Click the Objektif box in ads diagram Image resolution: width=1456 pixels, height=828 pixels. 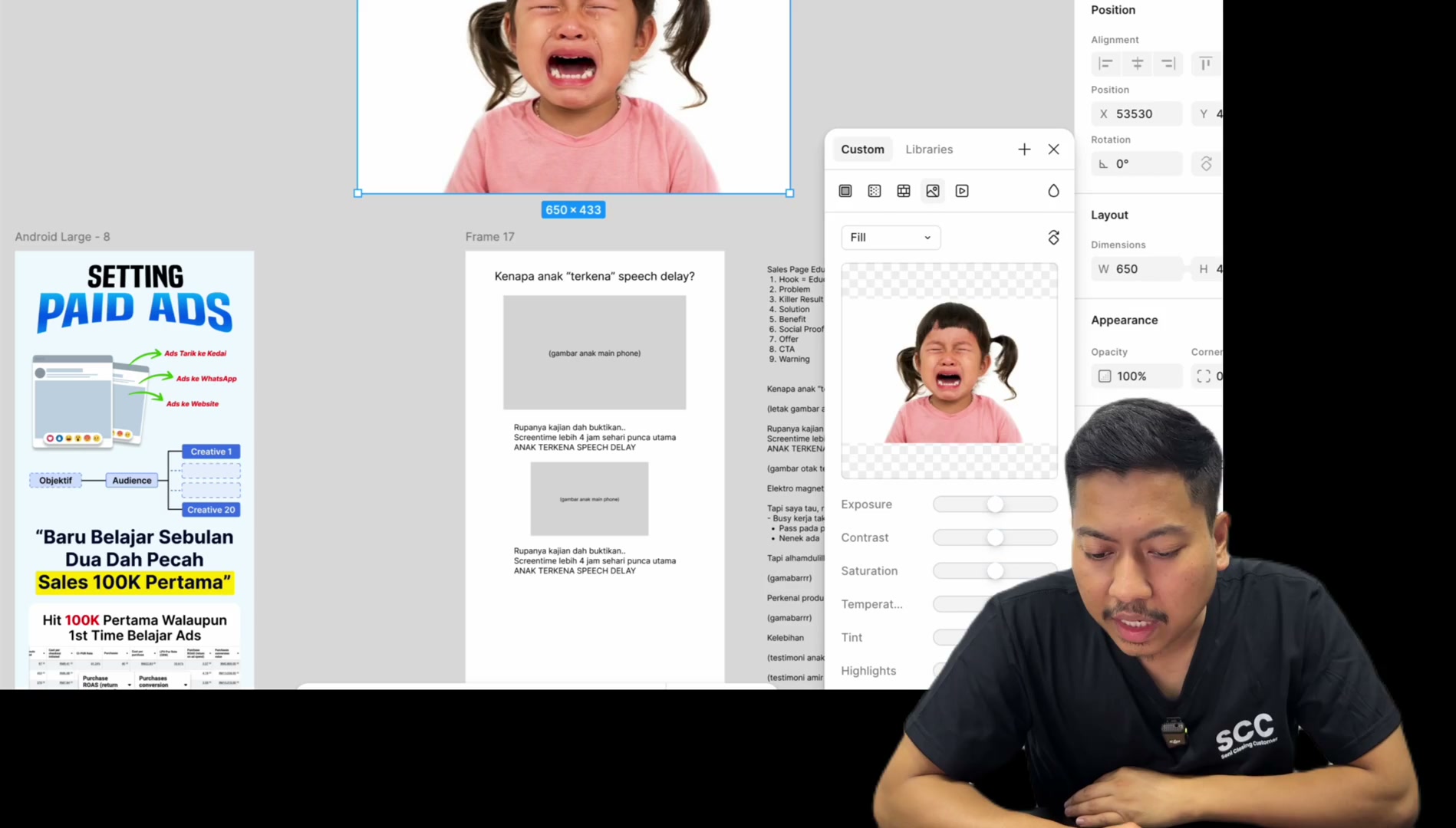[x=55, y=481]
